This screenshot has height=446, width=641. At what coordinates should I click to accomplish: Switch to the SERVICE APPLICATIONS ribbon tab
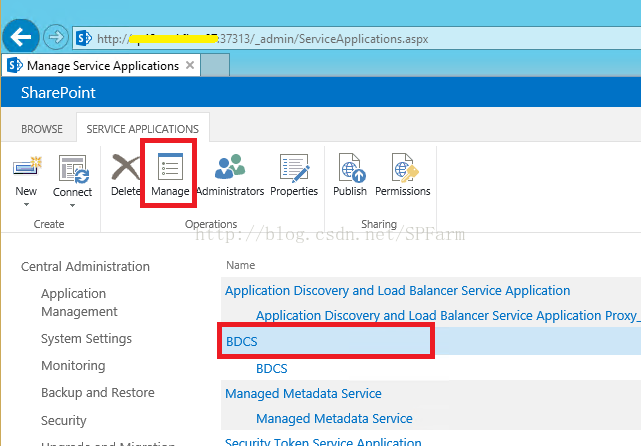pos(143,129)
